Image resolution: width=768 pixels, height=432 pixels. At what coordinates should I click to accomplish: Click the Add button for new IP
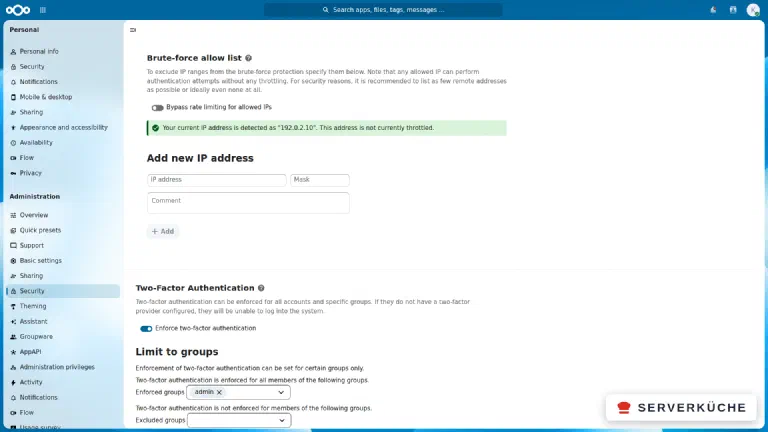click(x=163, y=231)
